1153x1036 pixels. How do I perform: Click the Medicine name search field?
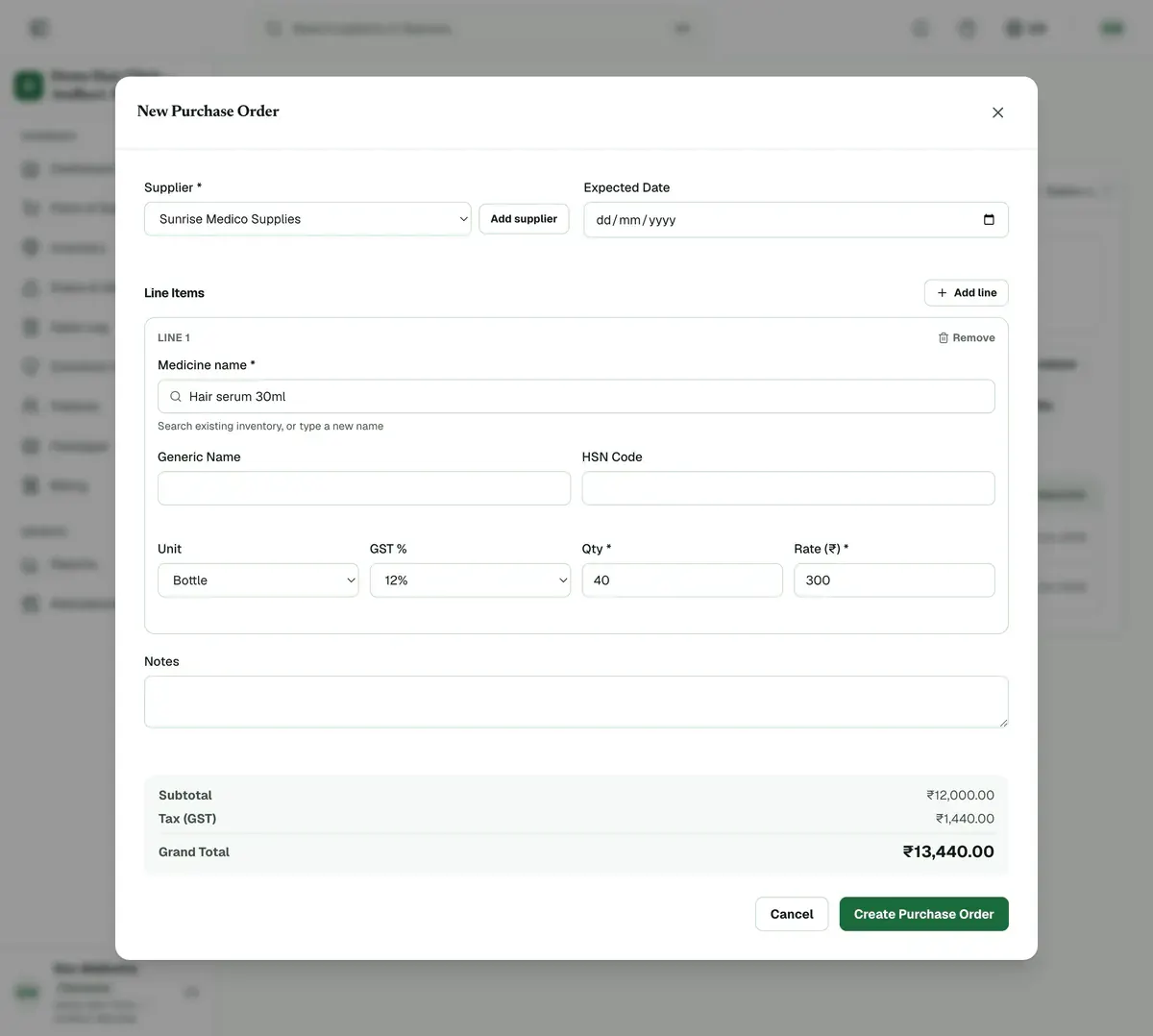(576, 397)
